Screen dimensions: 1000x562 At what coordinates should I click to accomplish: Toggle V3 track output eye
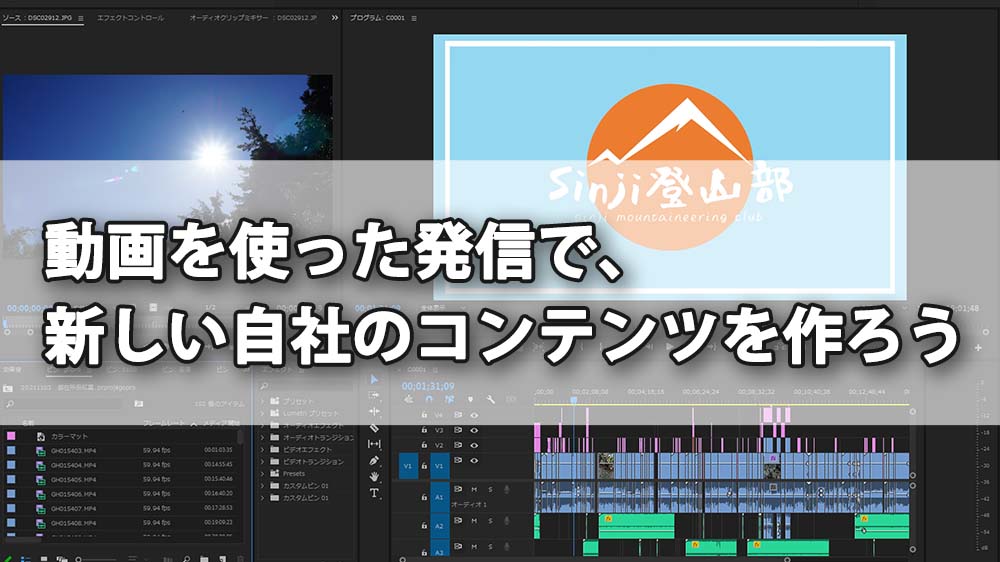pos(474,430)
